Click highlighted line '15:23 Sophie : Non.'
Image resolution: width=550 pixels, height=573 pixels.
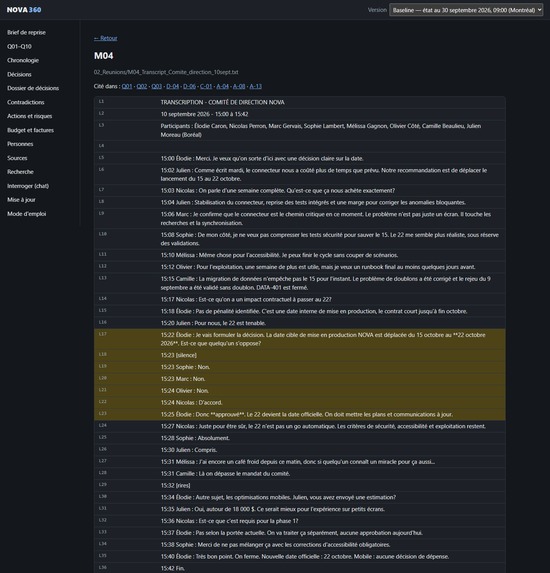(300, 367)
